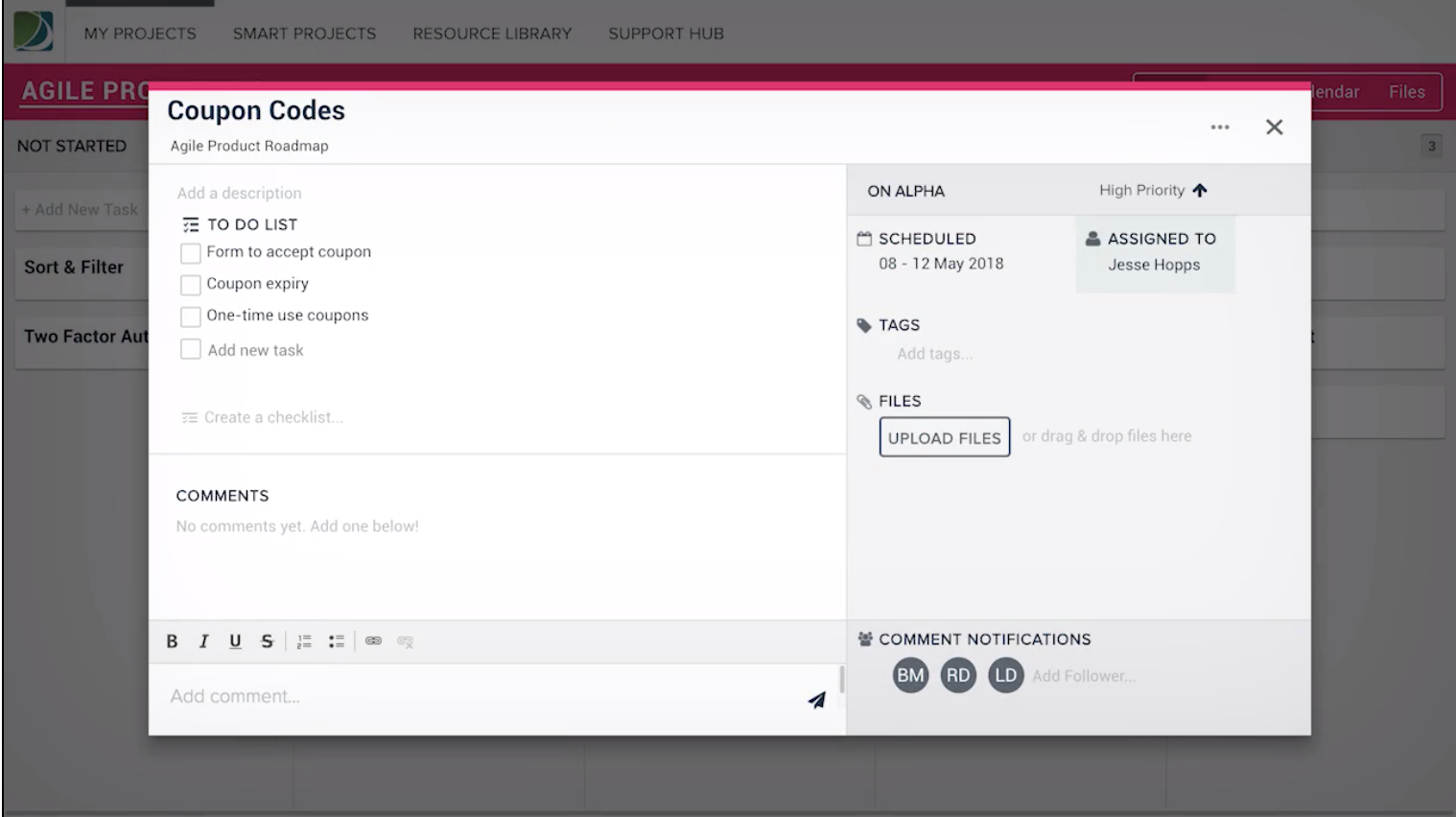This screenshot has width=1456, height=817.
Task: Send comment with paper plane icon
Action: 816,700
